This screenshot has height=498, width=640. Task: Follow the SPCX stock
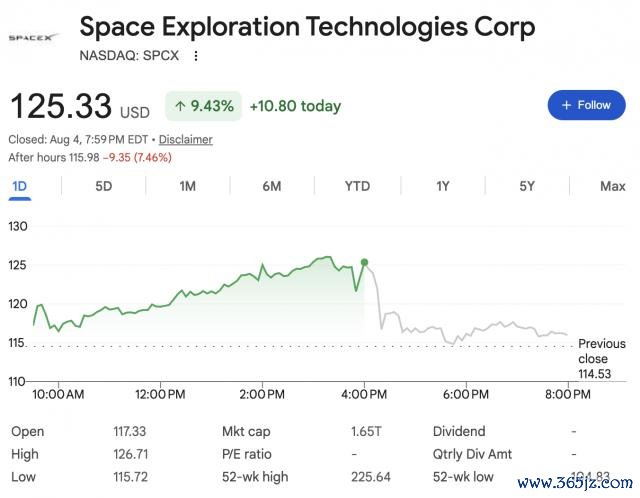pos(587,105)
